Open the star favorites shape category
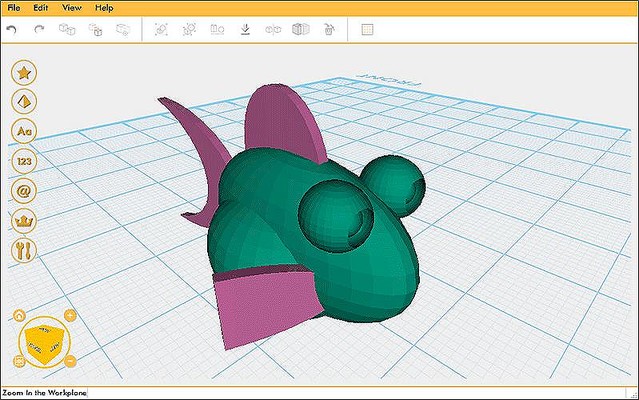This screenshot has width=639, height=400. 24,73
